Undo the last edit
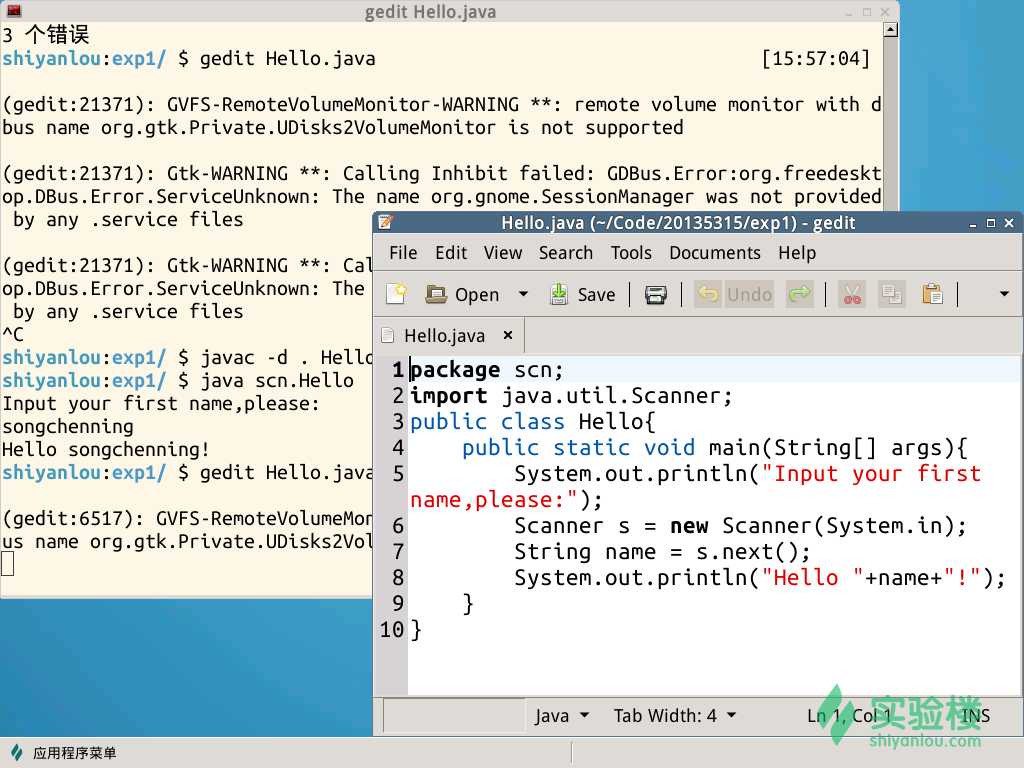1024x768 pixels. 735,295
